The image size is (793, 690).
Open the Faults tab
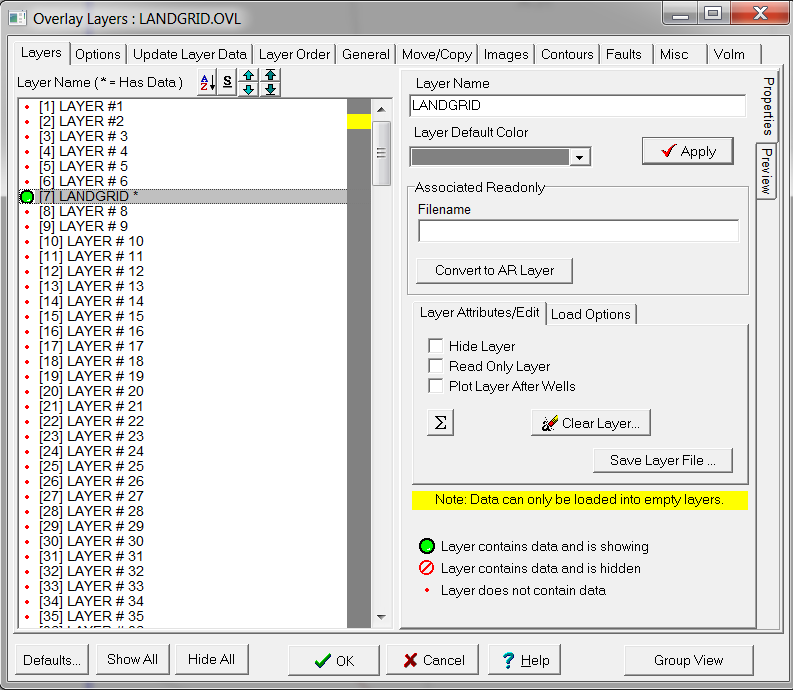624,54
